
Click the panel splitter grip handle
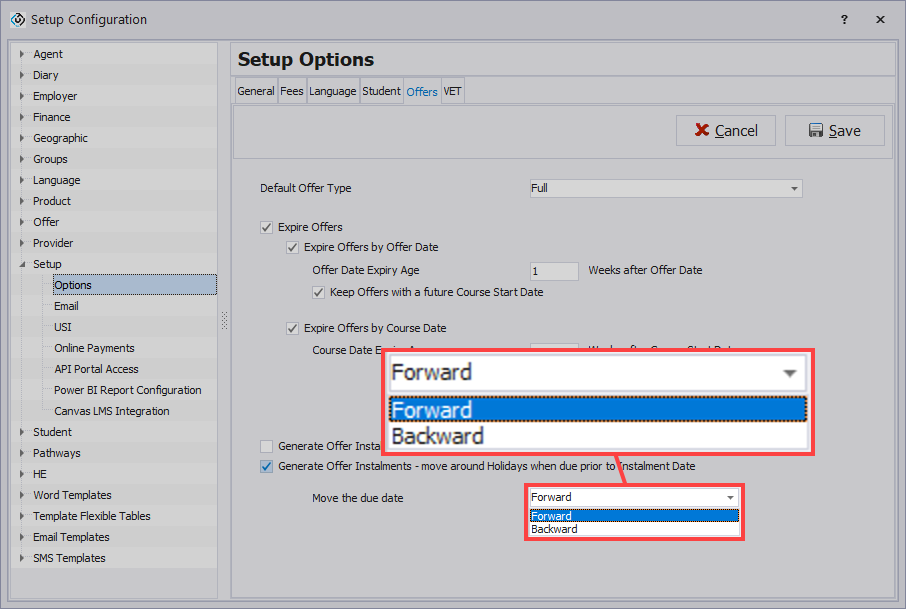(x=224, y=320)
